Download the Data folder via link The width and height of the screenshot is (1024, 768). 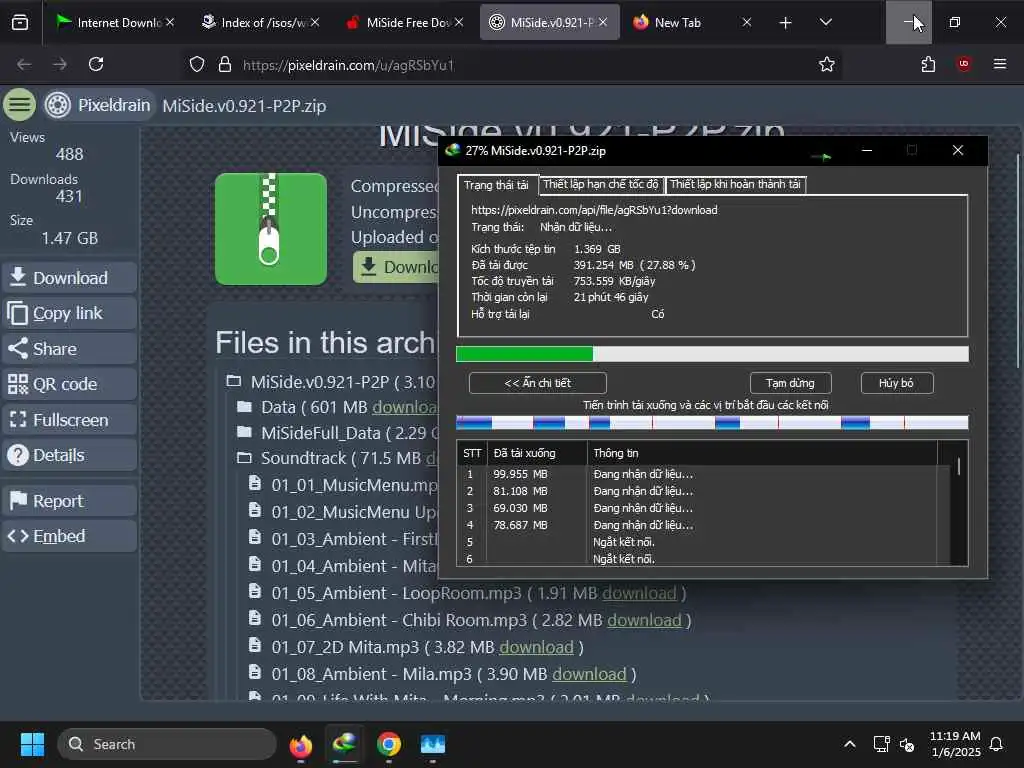[405, 407]
